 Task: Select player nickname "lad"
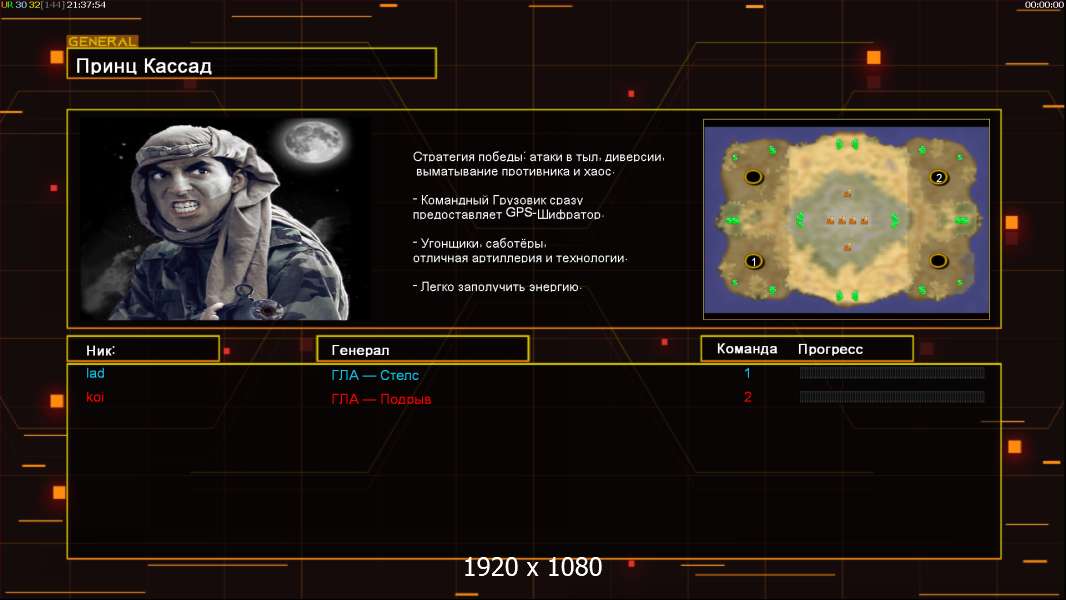click(x=95, y=373)
